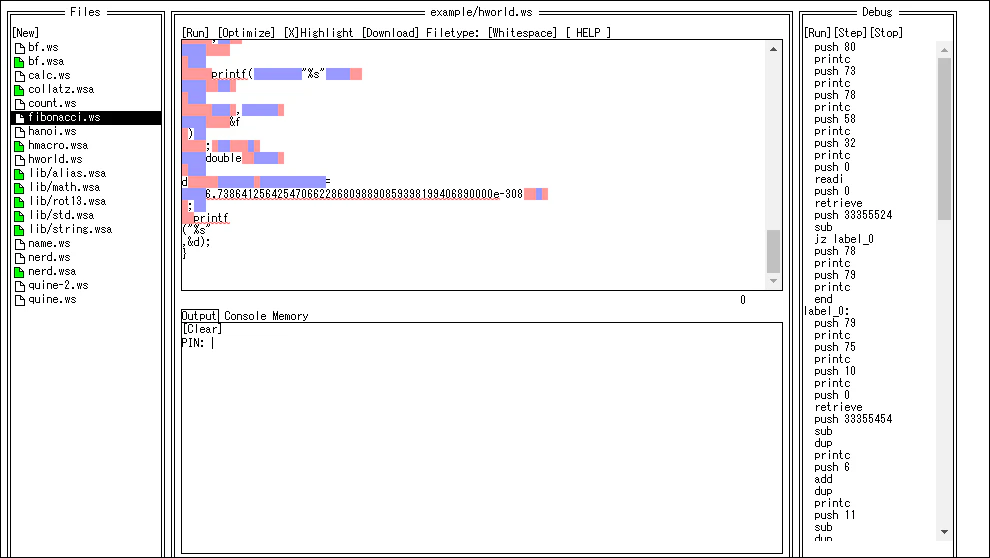
Task: Switch to the Output tab
Action: 200,316
